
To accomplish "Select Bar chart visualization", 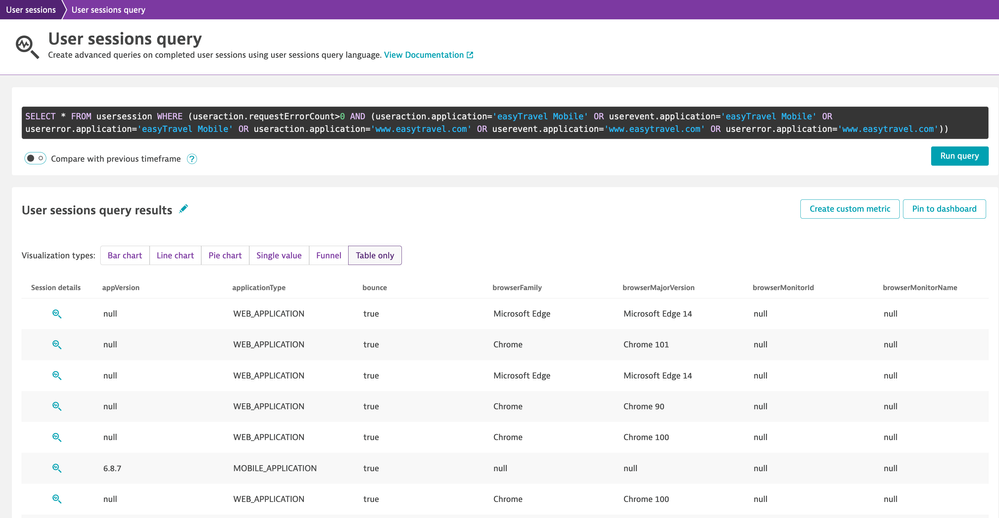I will [x=125, y=256].
